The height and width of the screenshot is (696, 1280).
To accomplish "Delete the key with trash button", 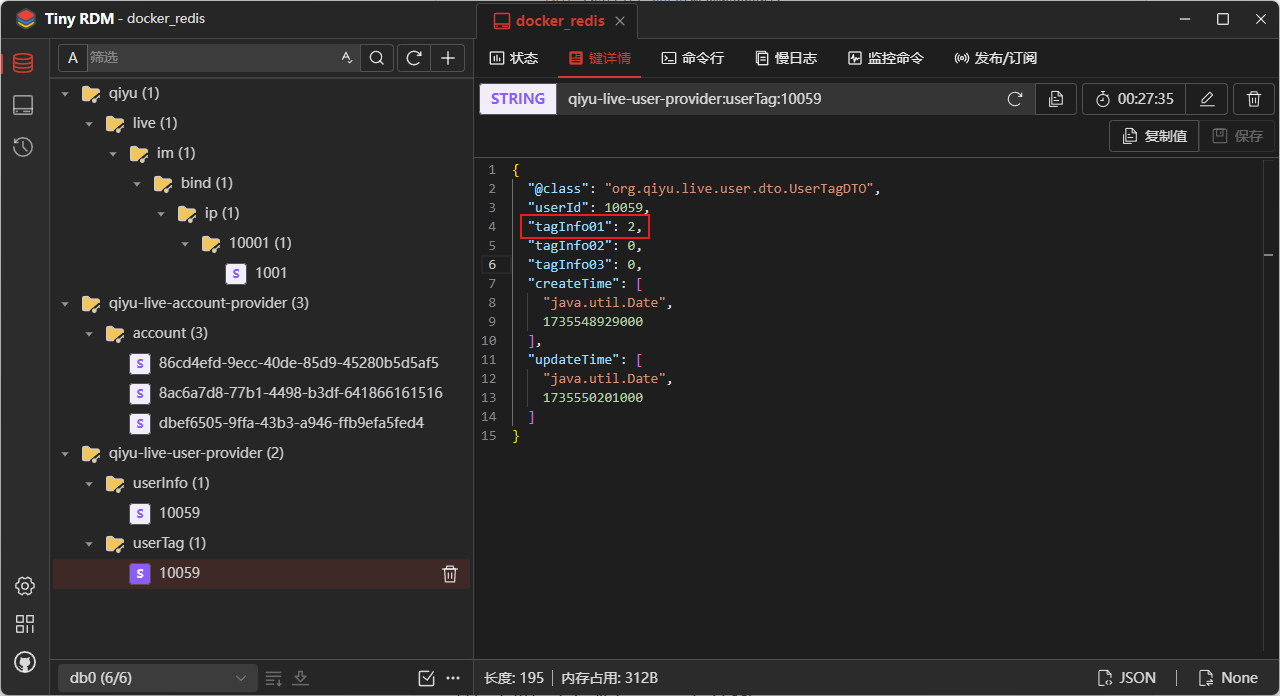I will pos(1254,99).
